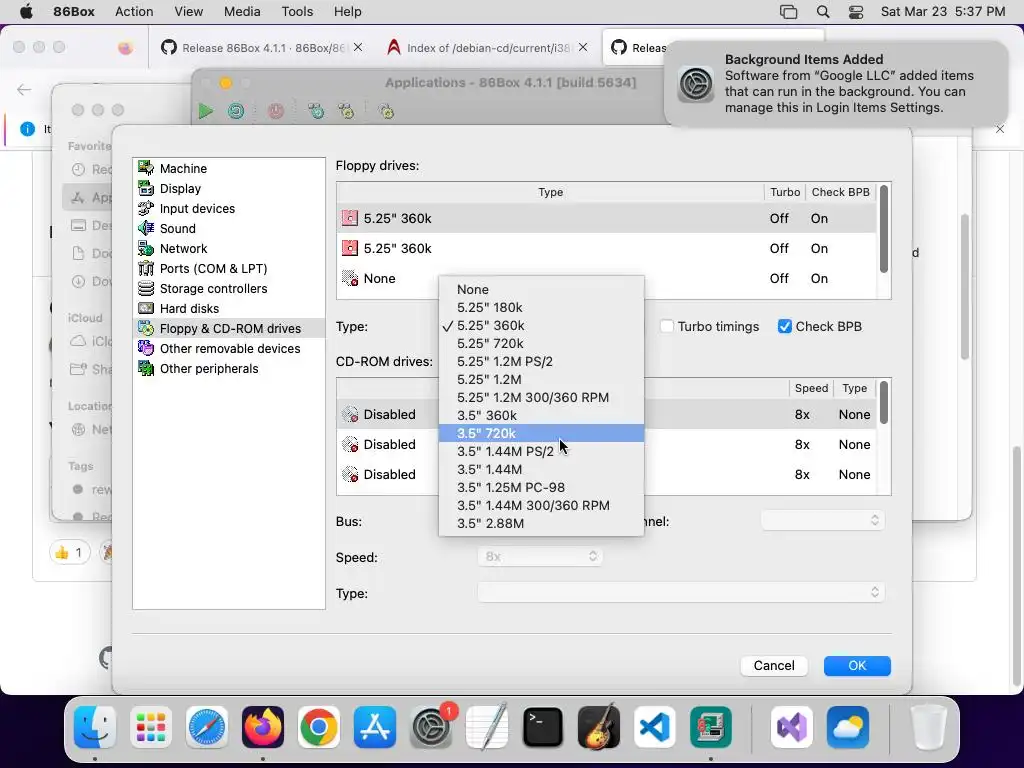Choose 5.25" 720k floppy type
Viewport: 1024px width, 768px height.
(541, 344)
